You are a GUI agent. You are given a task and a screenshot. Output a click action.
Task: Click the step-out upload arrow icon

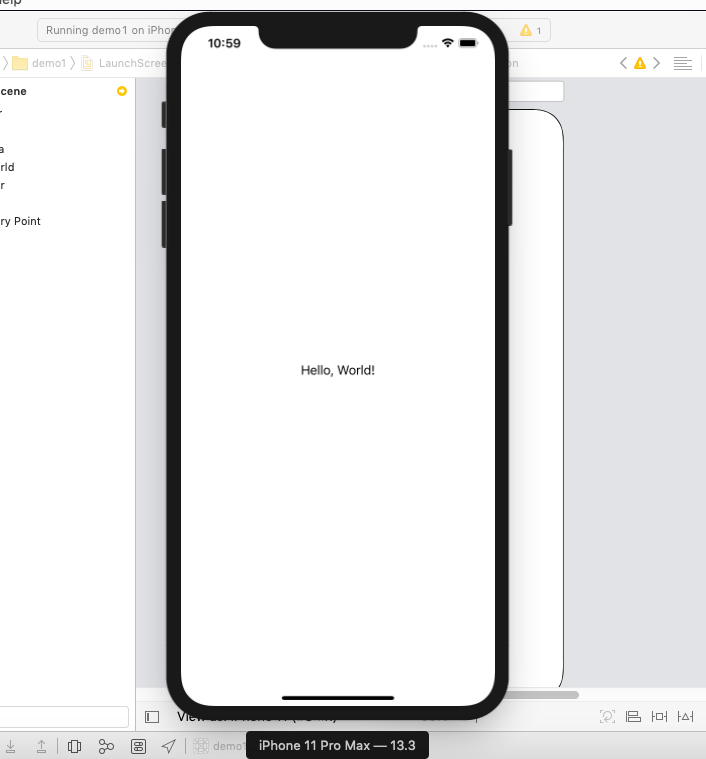point(42,746)
